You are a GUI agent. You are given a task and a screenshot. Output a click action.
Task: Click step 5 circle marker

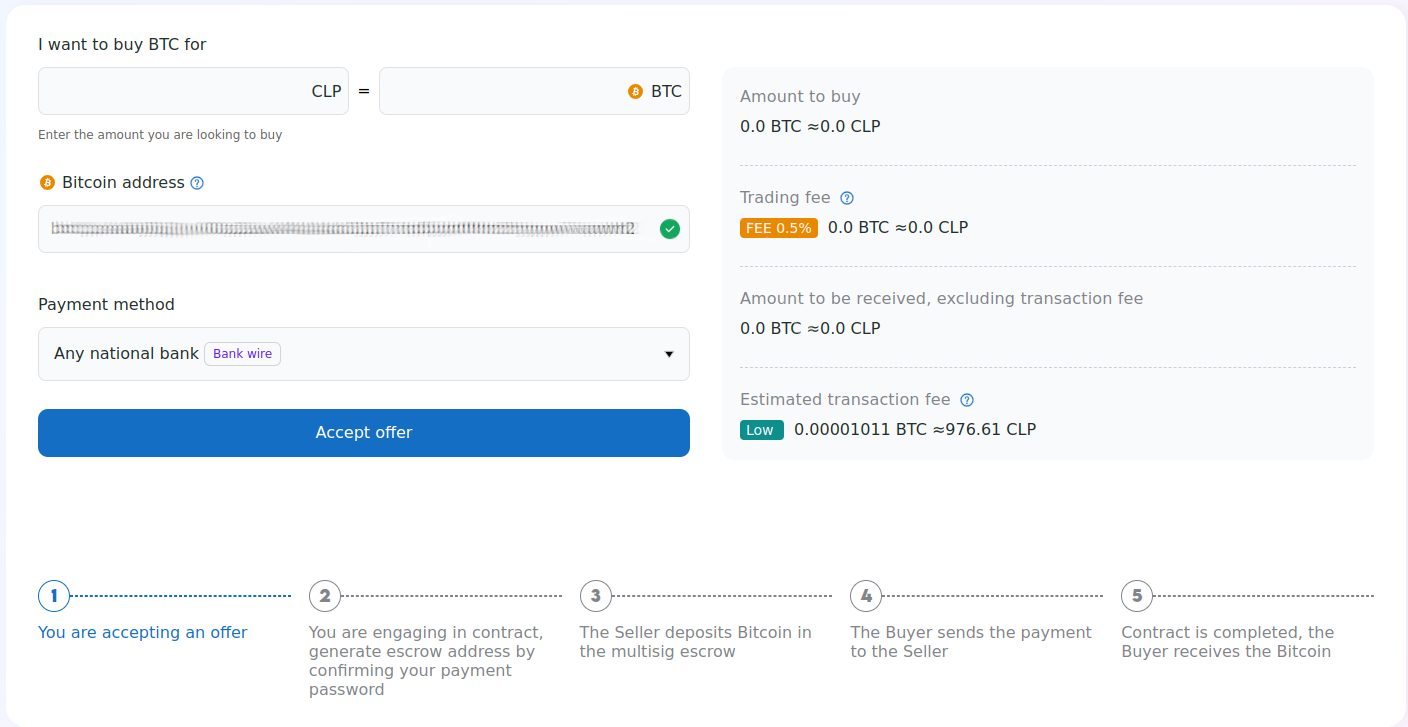pos(1137,596)
